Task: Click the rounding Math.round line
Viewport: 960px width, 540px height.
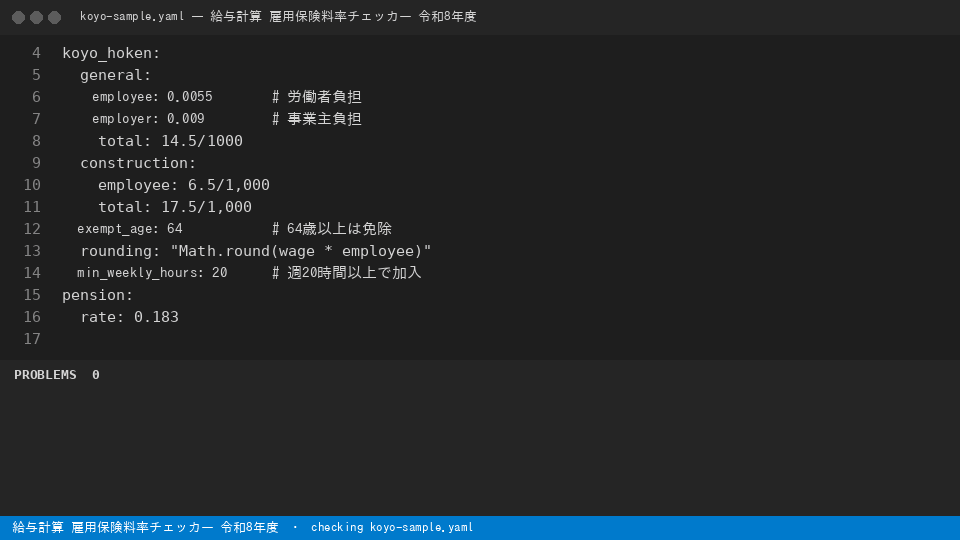Action: click(256, 251)
